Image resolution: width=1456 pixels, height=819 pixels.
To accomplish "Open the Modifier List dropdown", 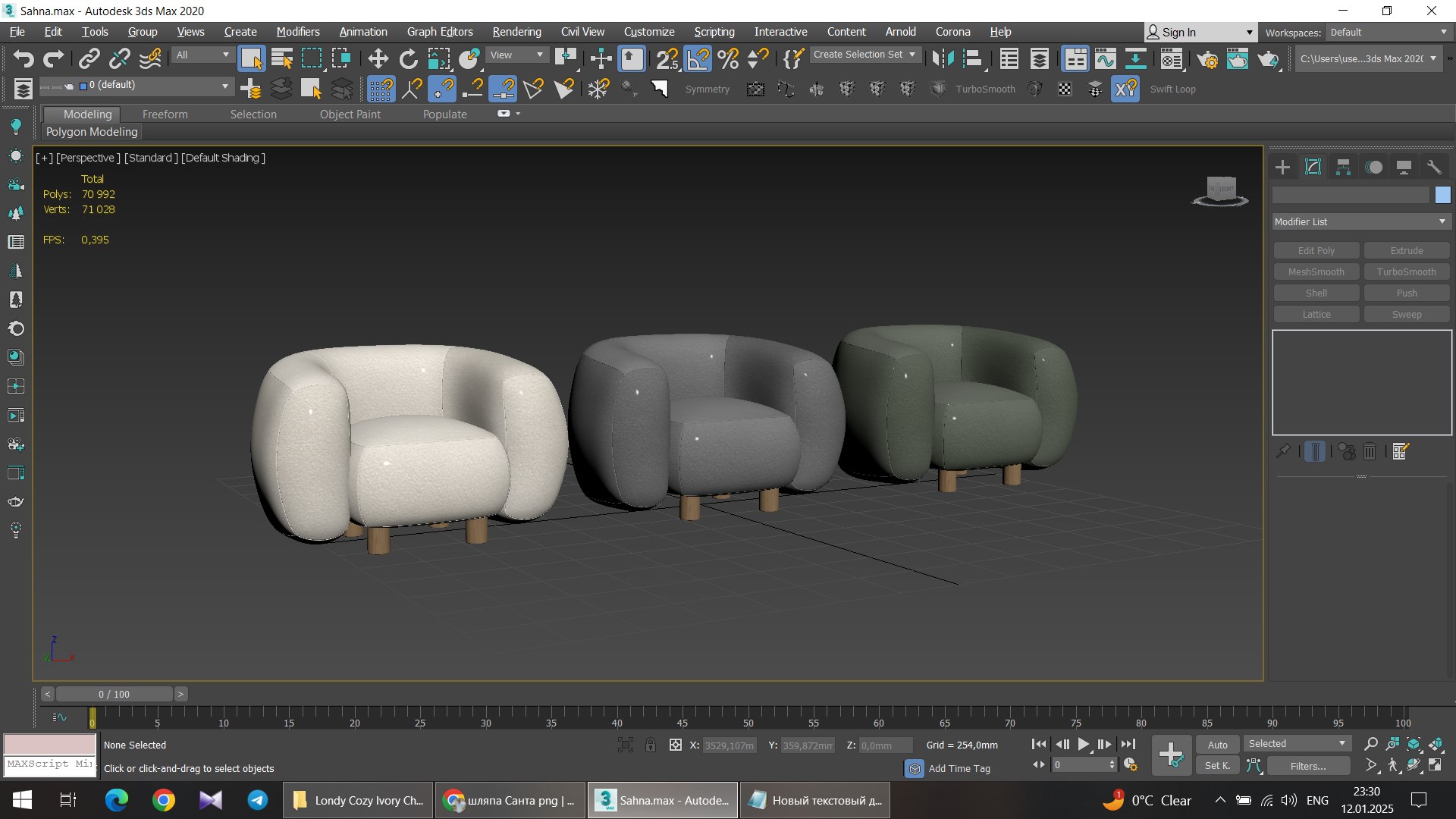I will (1361, 221).
